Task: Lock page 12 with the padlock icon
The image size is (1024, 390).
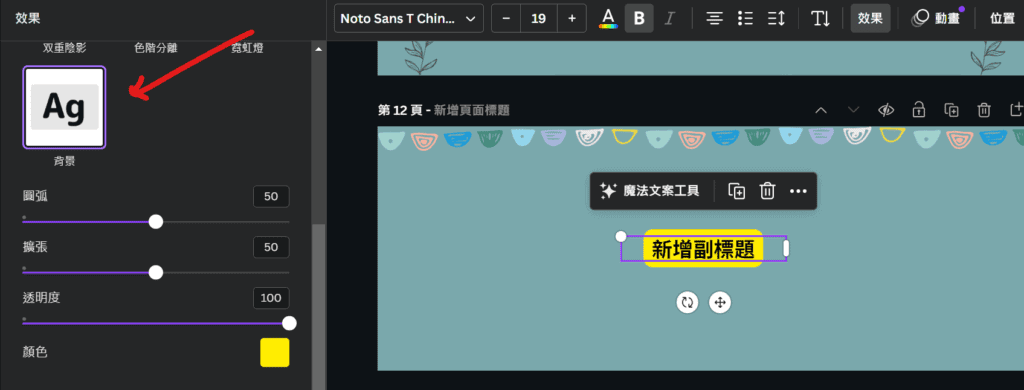Action: click(919, 110)
